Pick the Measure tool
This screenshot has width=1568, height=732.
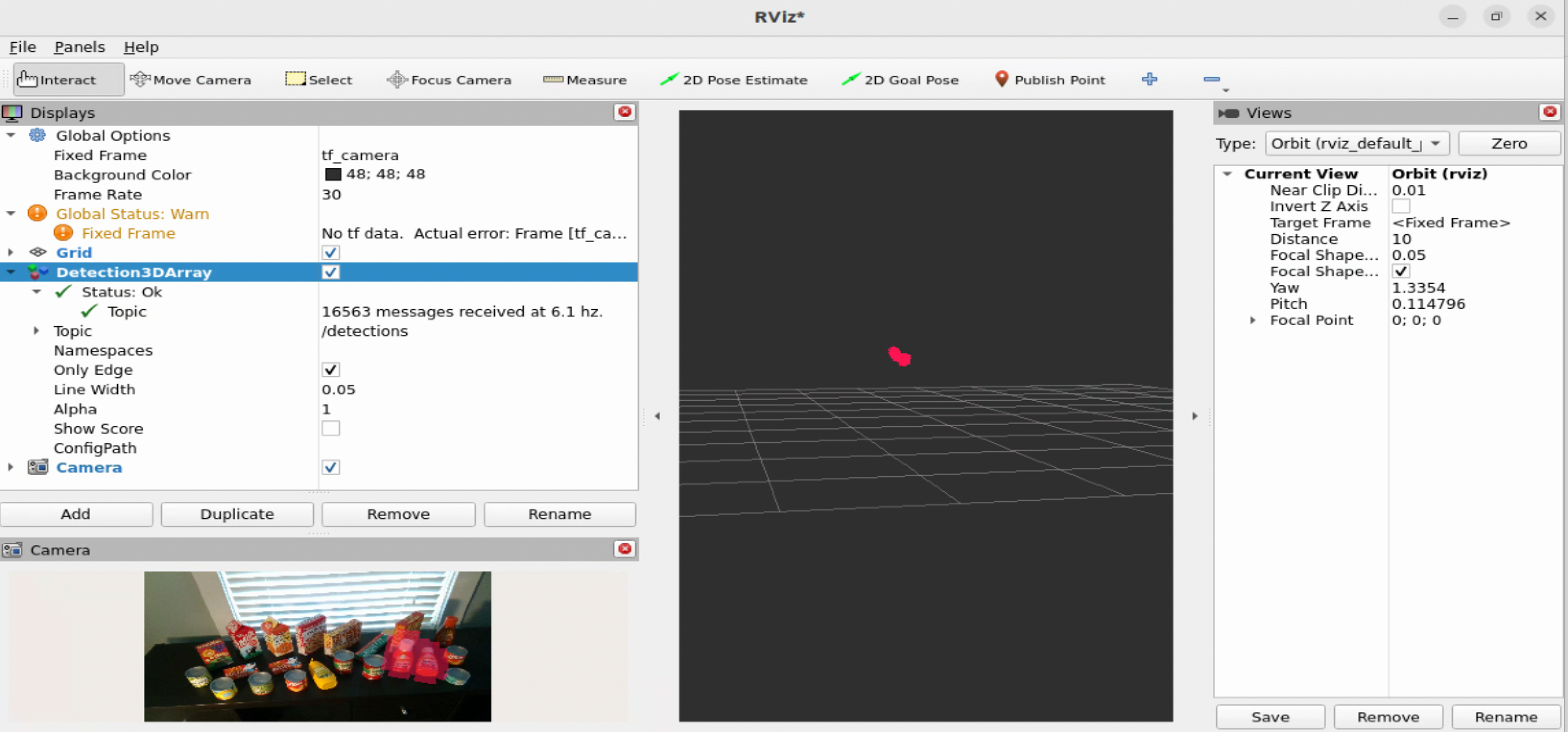584,80
